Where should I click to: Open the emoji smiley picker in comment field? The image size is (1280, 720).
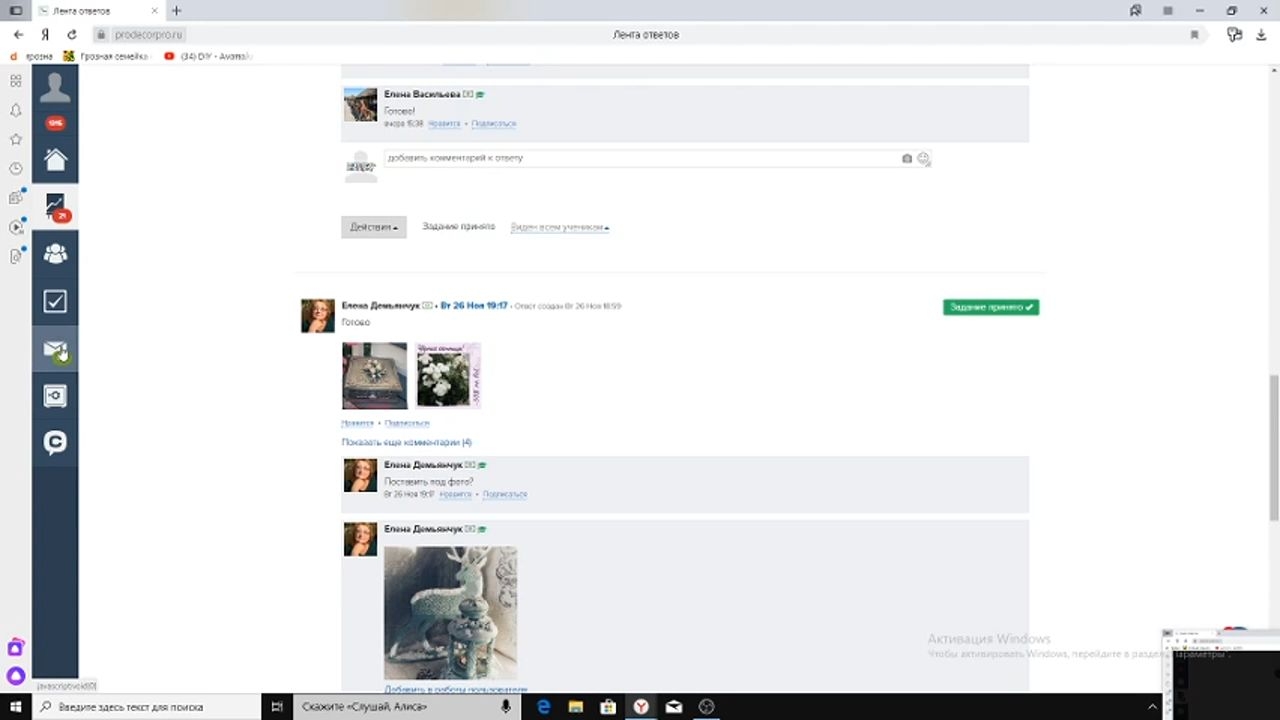coord(923,158)
